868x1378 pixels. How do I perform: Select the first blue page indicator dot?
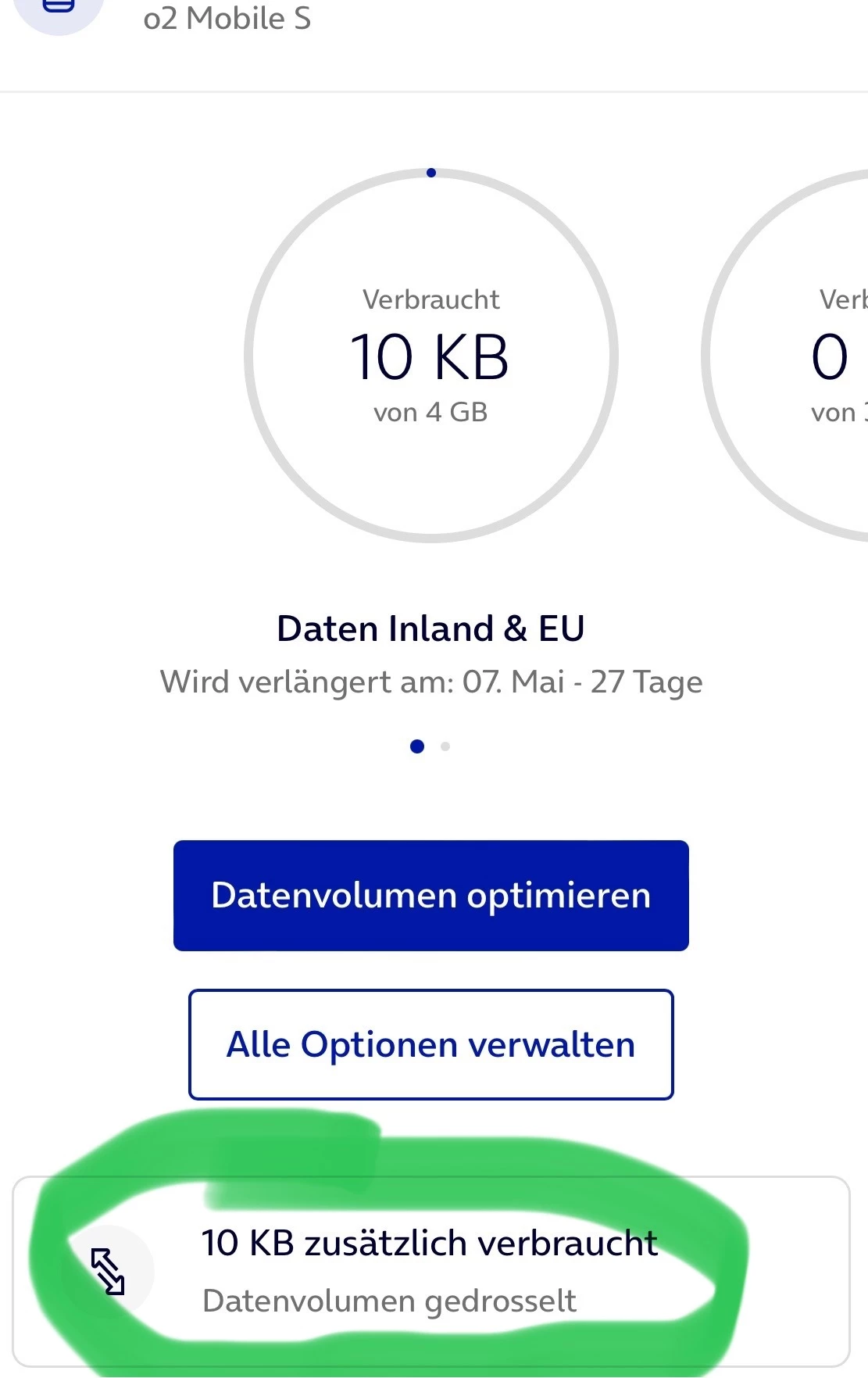point(417,746)
